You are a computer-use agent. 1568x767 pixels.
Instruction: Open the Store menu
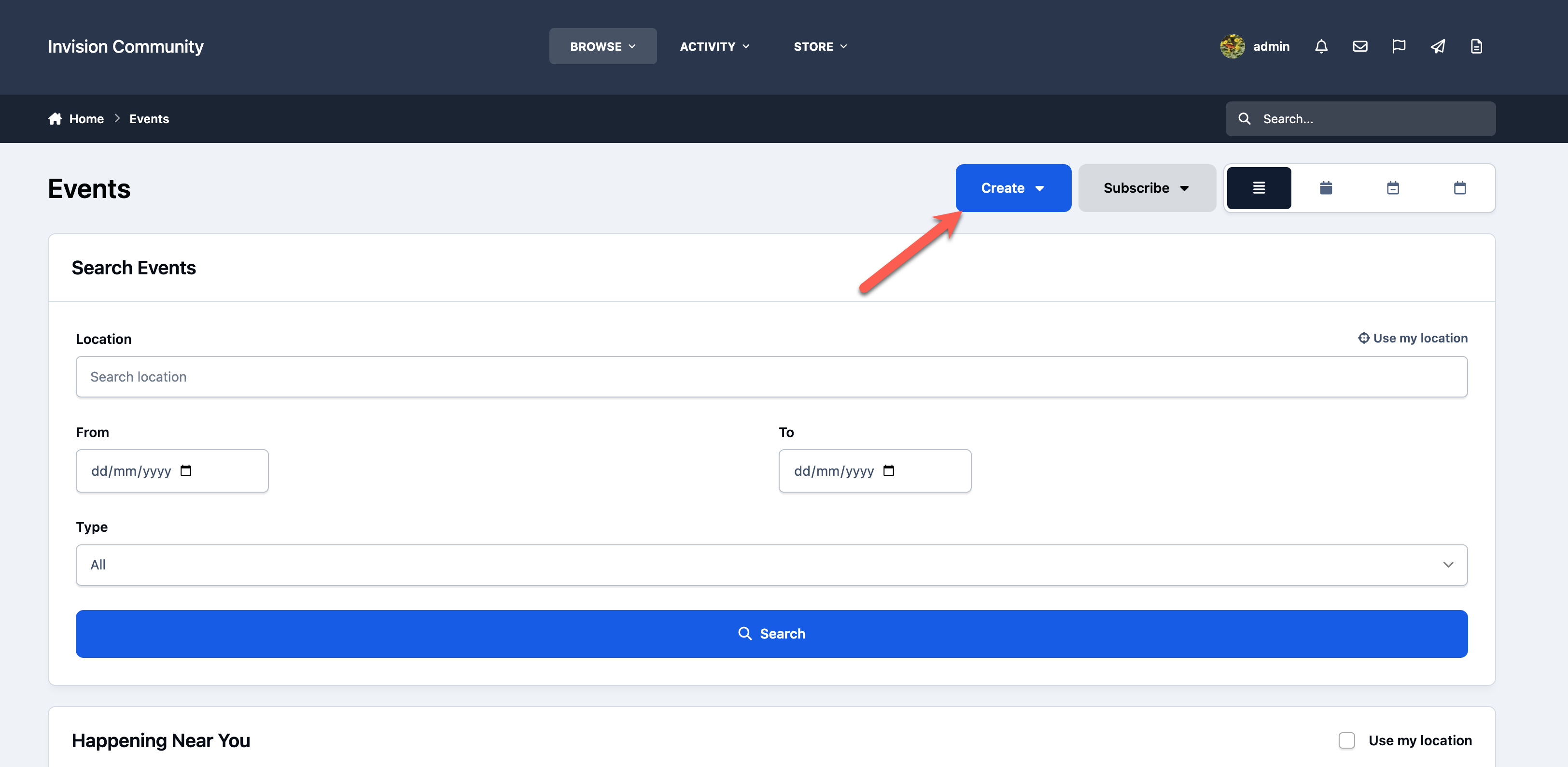pyautogui.click(x=820, y=46)
